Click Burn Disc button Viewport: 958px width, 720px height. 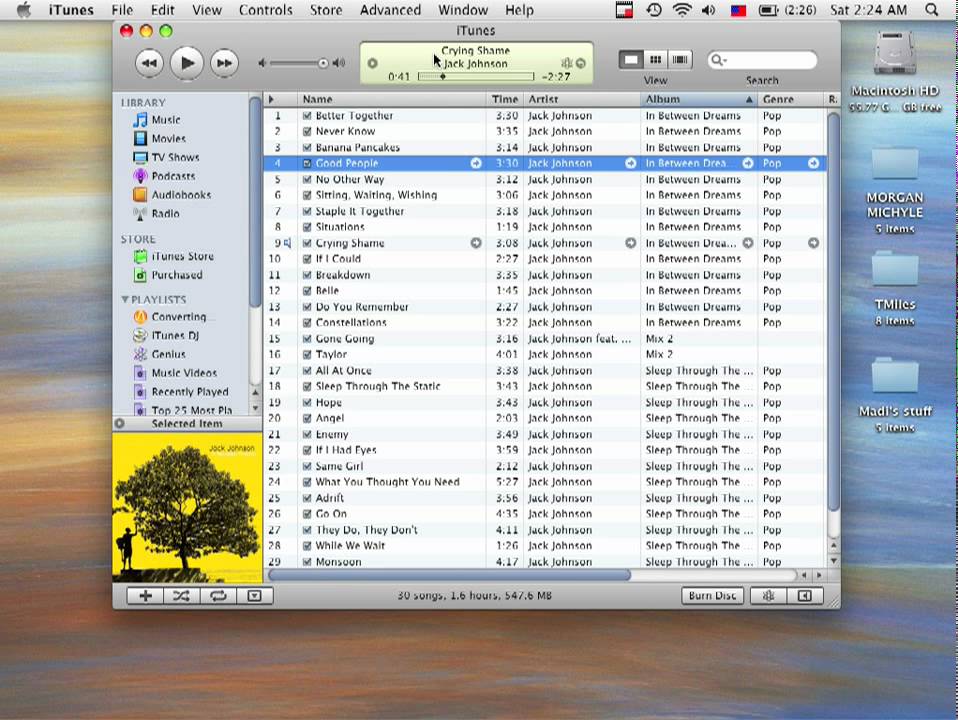click(x=712, y=596)
